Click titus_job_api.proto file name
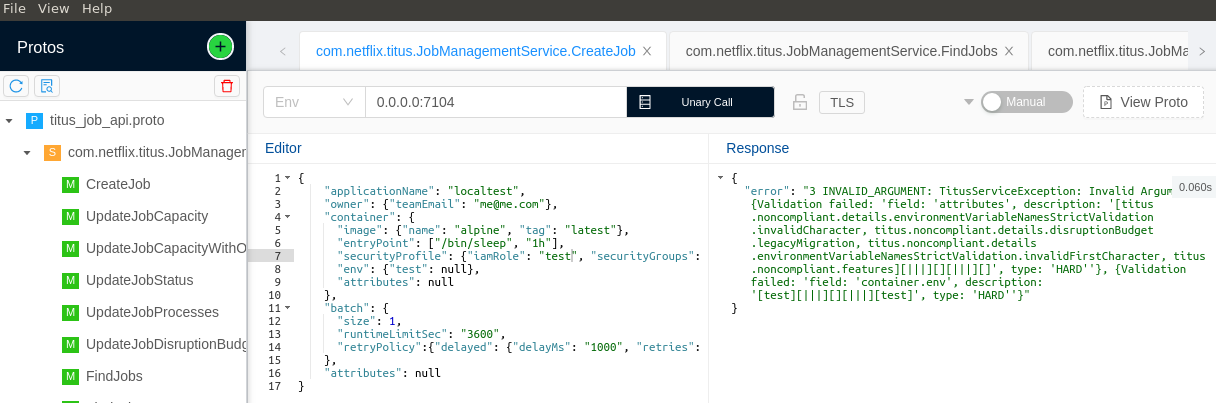The width and height of the screenshot is (1216, 403). pos(107,121)
